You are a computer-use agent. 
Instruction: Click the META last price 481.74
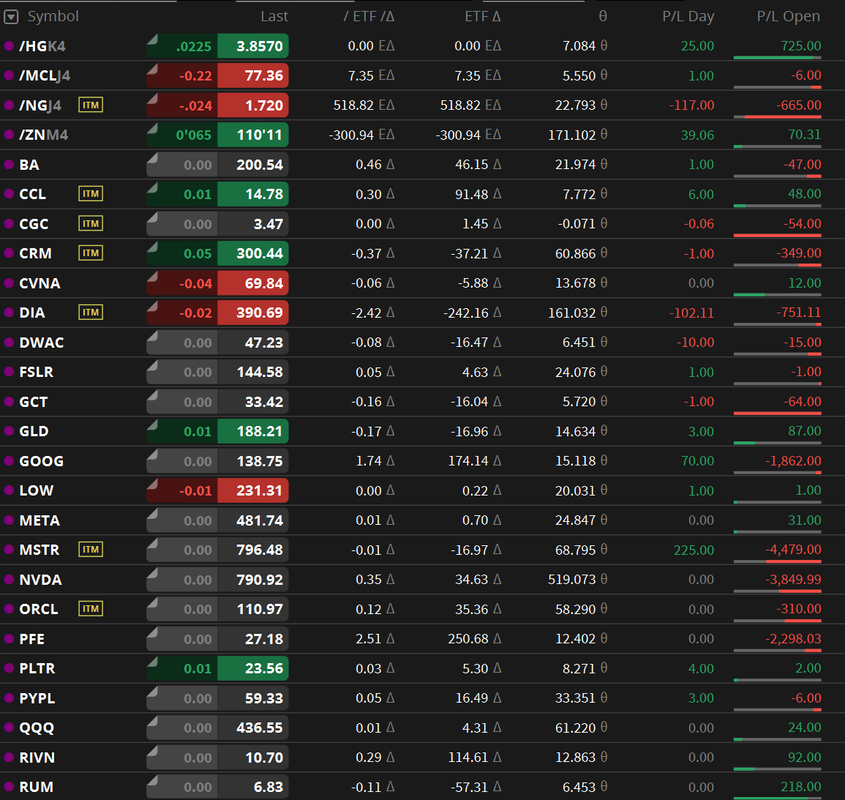pos(253,520)
